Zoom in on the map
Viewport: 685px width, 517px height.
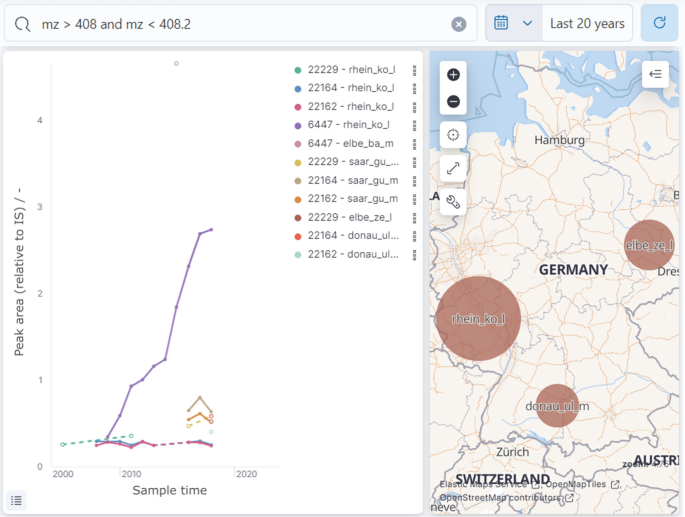tap(453, 75)
